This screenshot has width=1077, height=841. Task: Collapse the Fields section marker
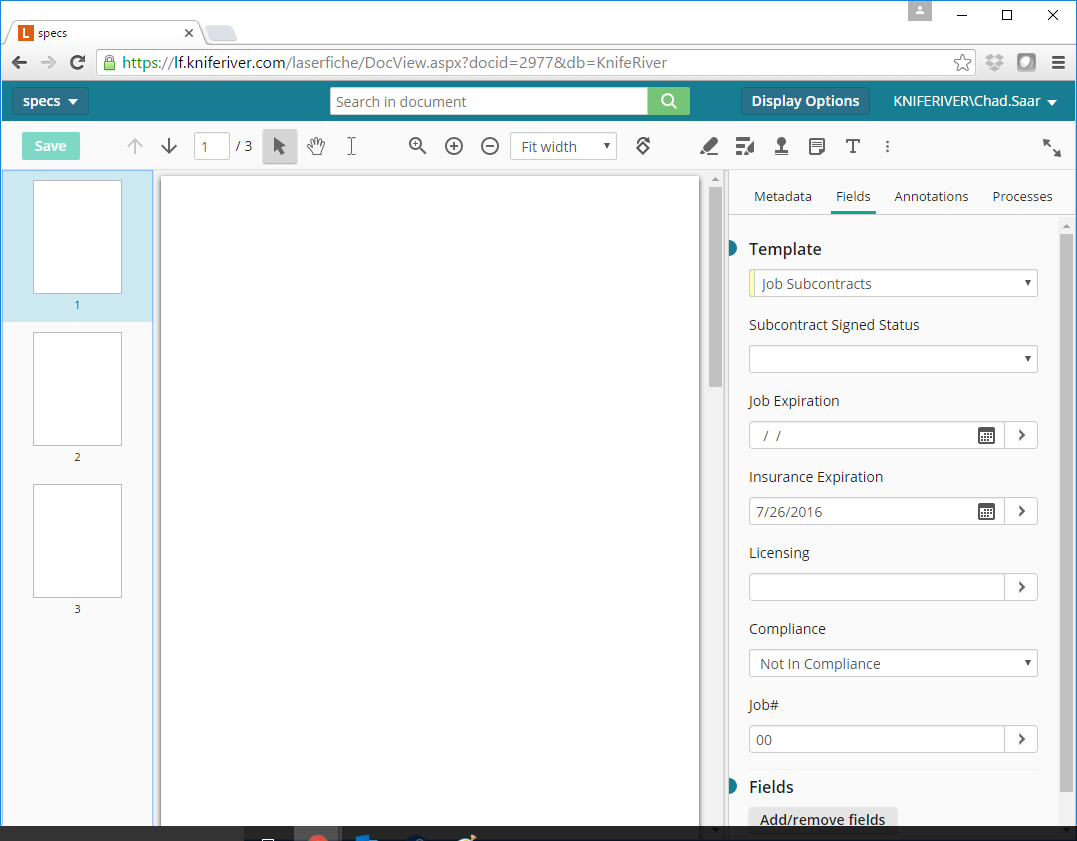pyautogui.click(x=732, y=786)
